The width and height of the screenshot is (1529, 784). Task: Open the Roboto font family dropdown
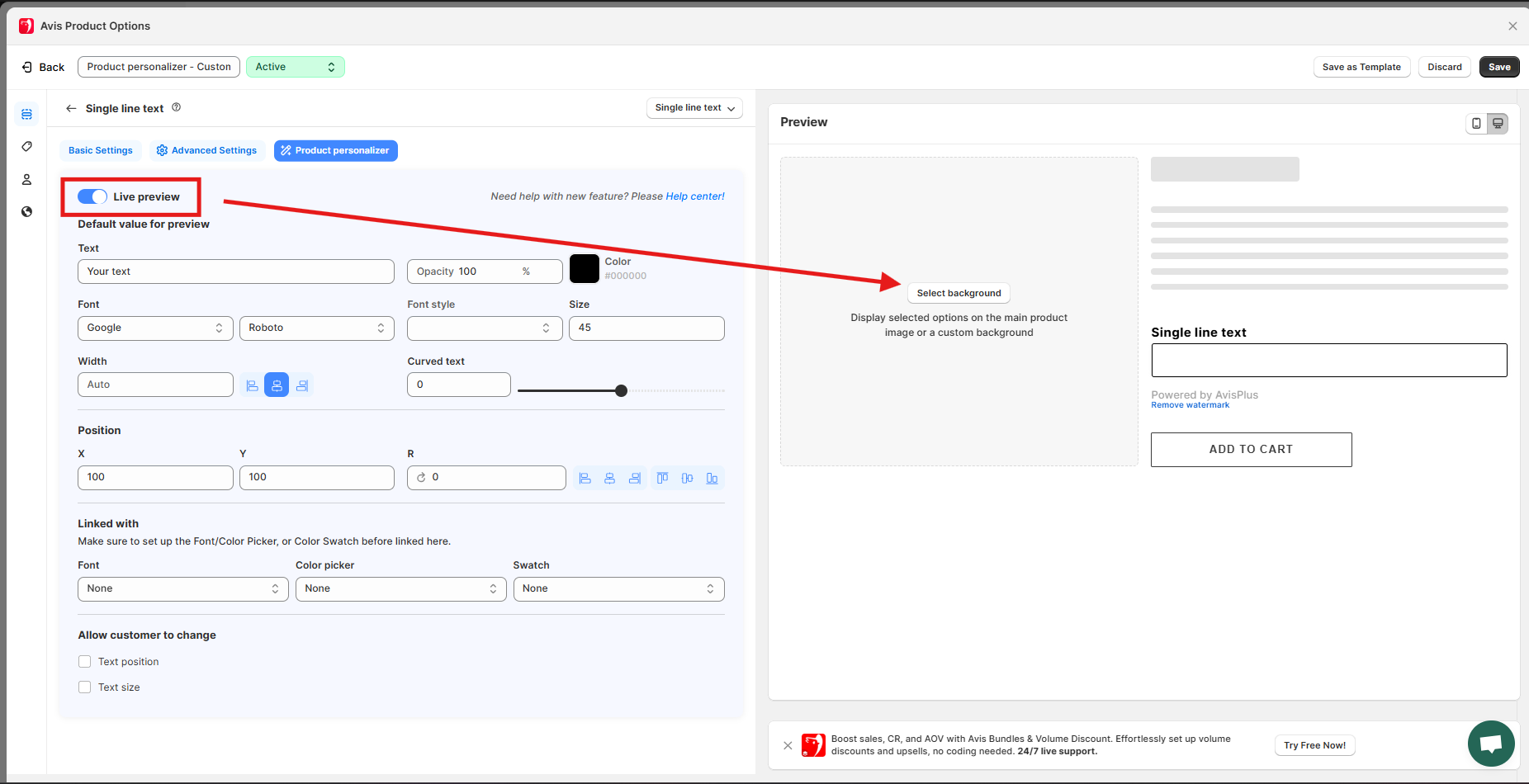[316, 328]
